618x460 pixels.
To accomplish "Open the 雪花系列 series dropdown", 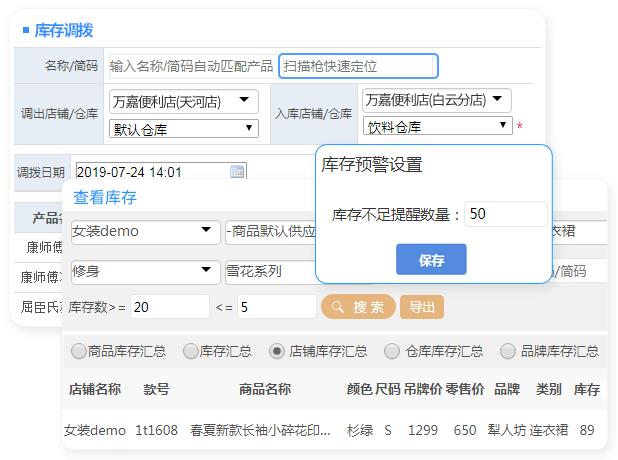I will (271, 272).
